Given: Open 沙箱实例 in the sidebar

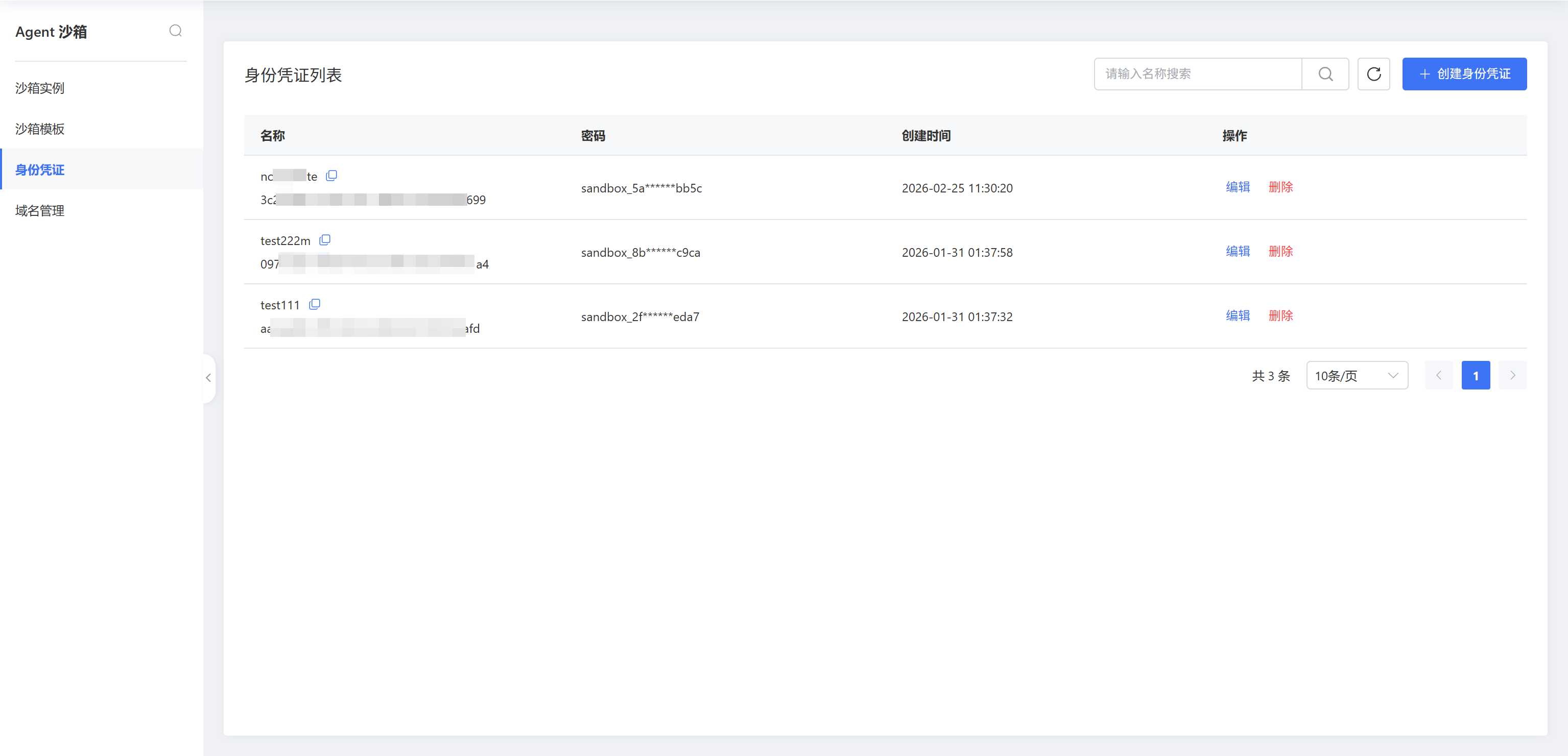Looking at the screenshot, I should pyautogui.click(x=39, y=88).
